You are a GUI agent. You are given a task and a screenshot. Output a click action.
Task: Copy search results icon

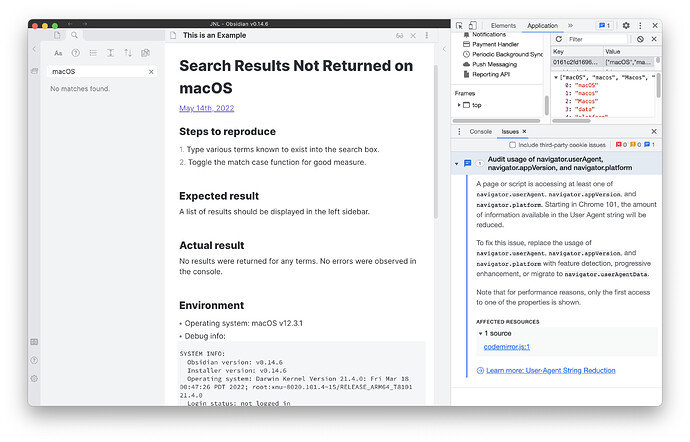click(145, 53)
